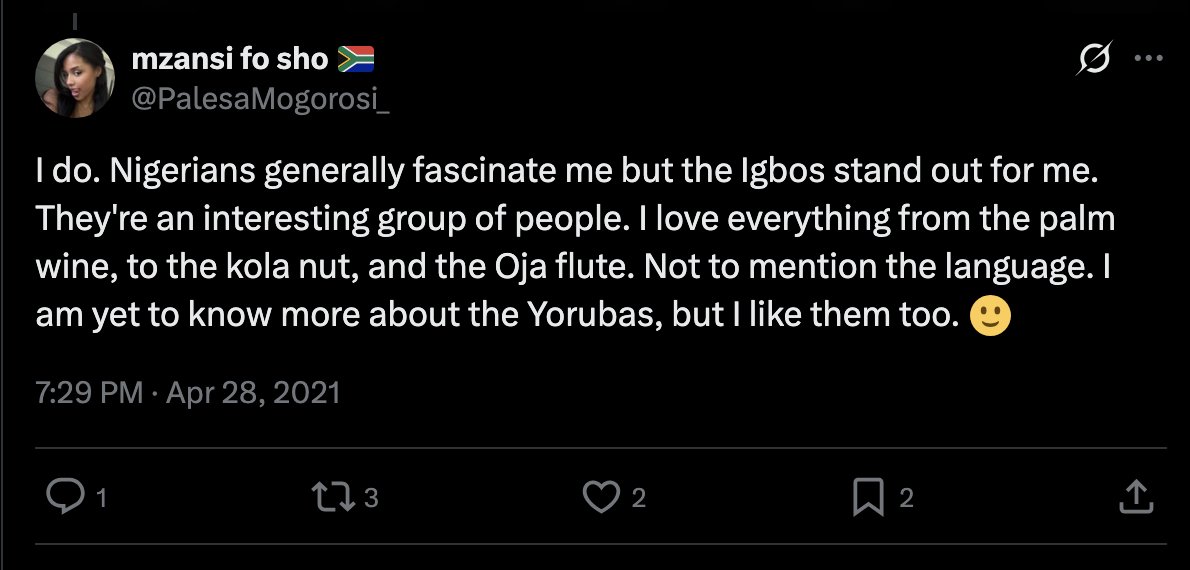The image size is (1190, 570).
Task: Click the count beside the bookmark icon
Action: (x=906, y=498)
